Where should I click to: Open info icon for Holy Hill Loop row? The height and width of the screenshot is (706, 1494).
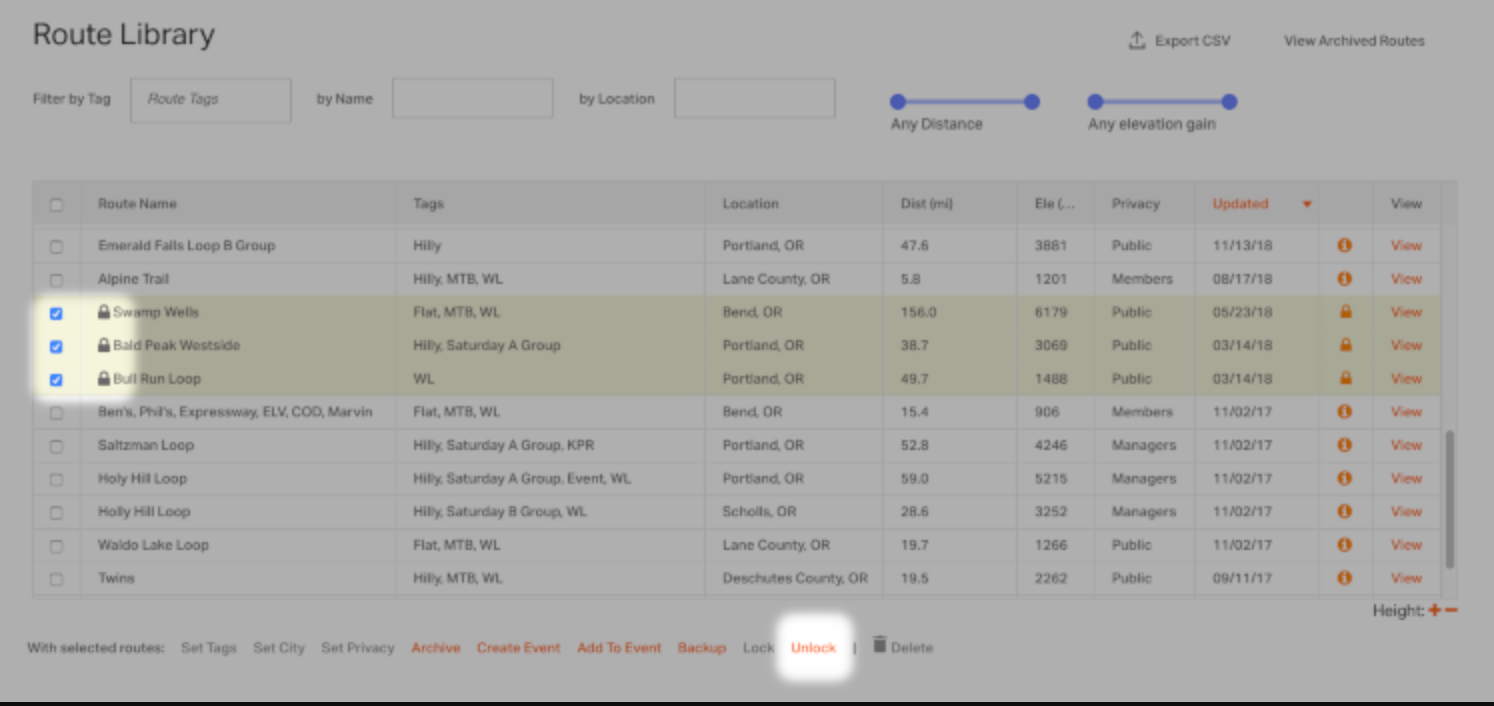[1344, 478]
